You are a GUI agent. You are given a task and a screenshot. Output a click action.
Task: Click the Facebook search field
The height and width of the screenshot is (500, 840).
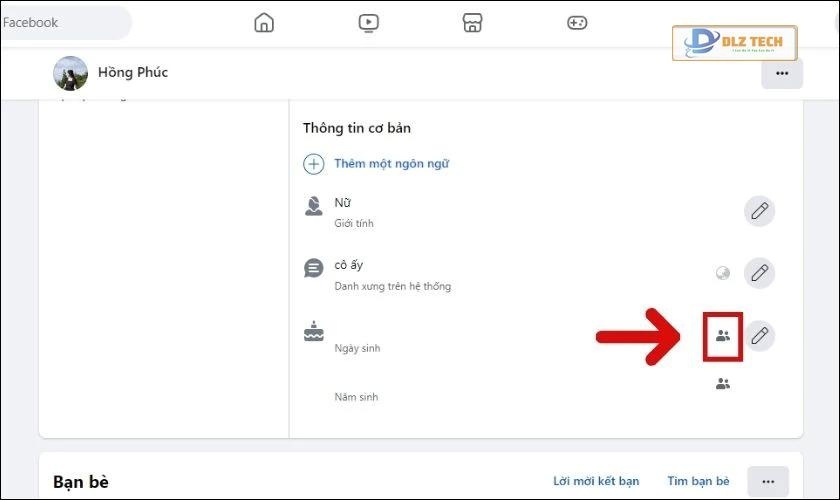point(65,23)
